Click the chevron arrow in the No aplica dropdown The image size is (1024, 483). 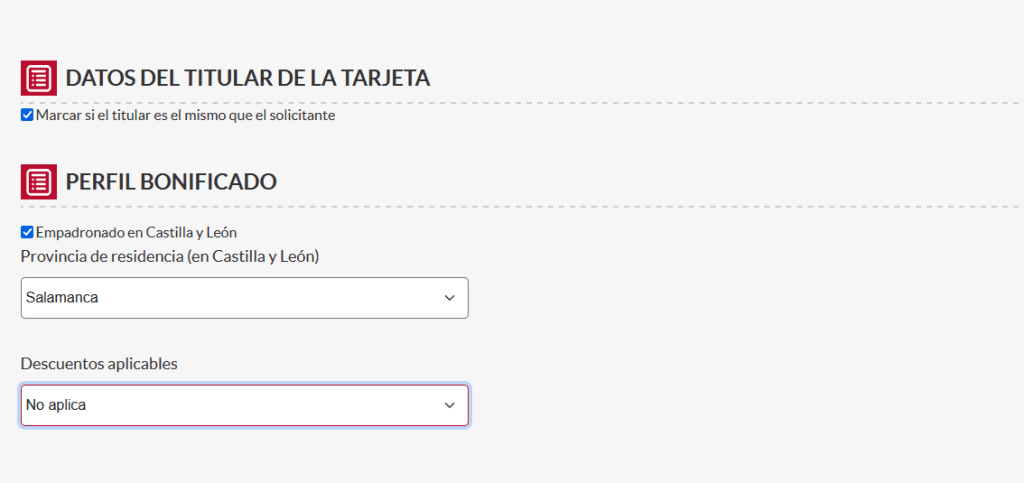[449, 405]
